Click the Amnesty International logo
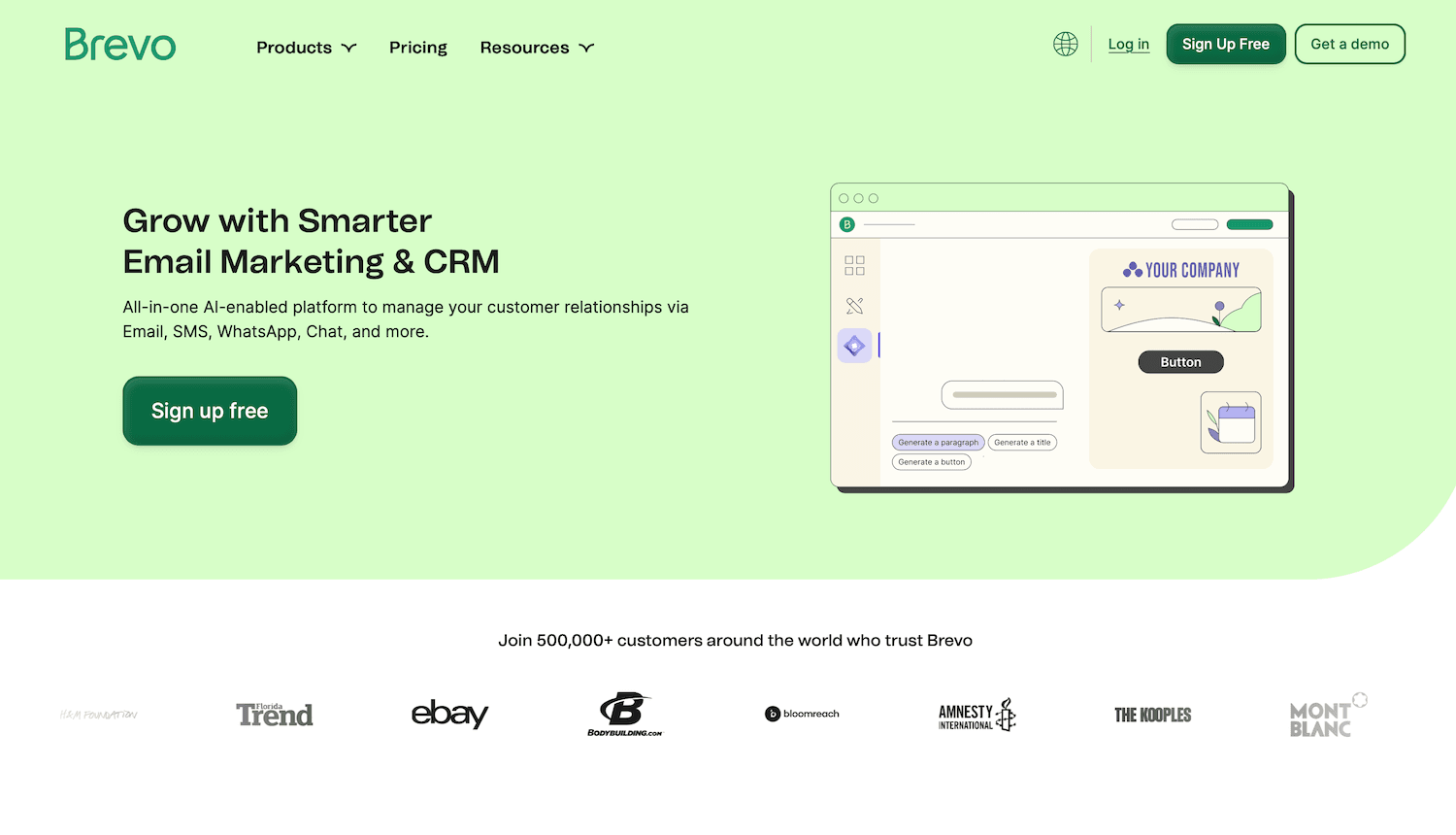Image resolution: width=1456 pixels, height=835 pixels. 976,716
